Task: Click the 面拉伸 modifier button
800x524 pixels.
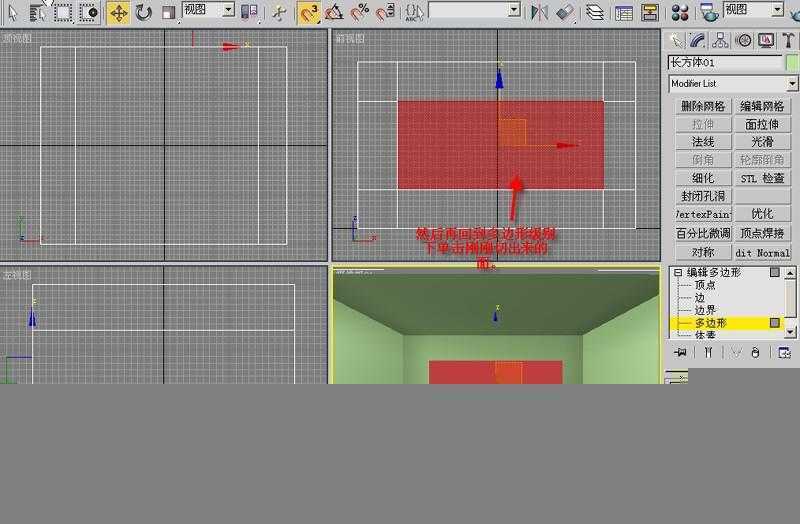Action: [x=762, y=124]
